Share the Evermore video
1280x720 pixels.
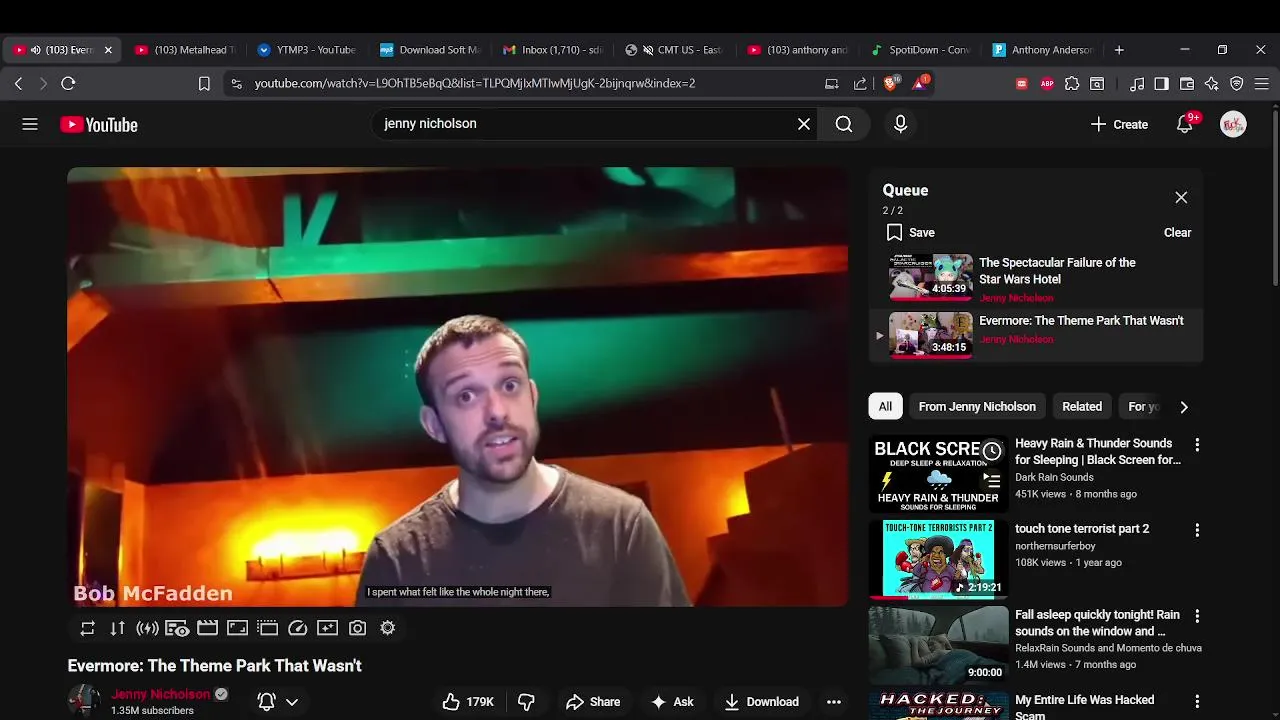point(593,702)
